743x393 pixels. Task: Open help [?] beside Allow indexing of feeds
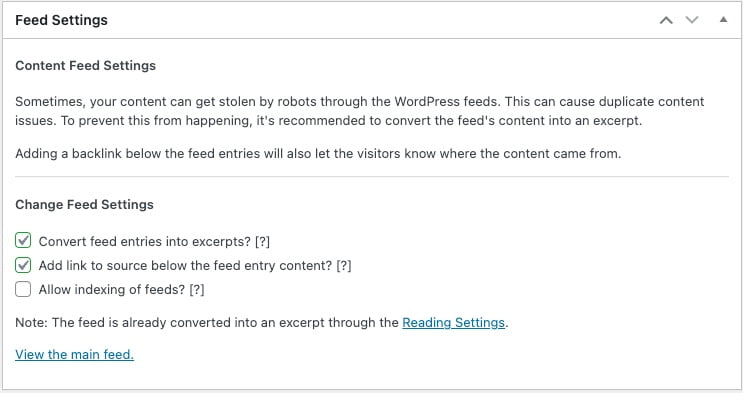pos(197,290)
